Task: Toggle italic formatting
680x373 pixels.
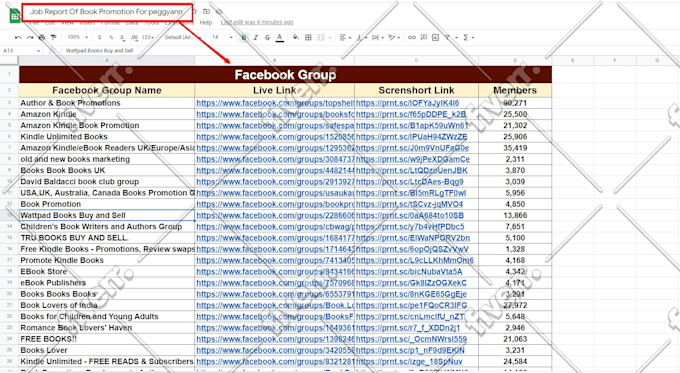Action: coord(256,38)
